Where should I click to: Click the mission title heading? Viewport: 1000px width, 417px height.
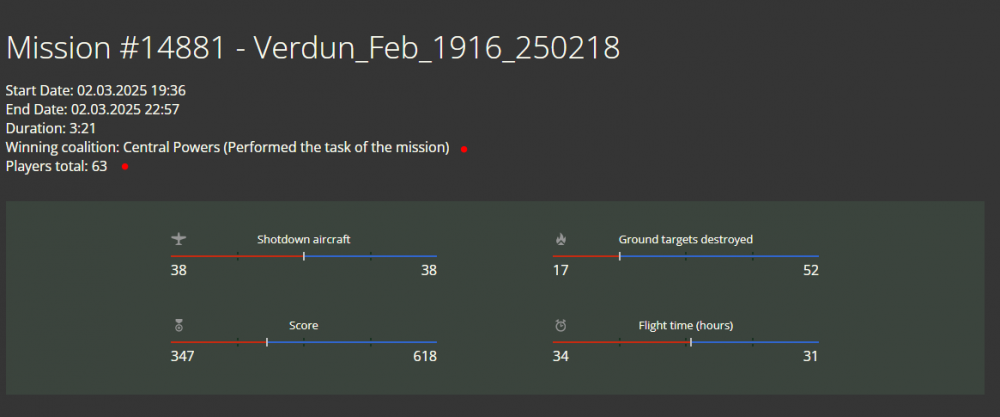click(313, 48)
